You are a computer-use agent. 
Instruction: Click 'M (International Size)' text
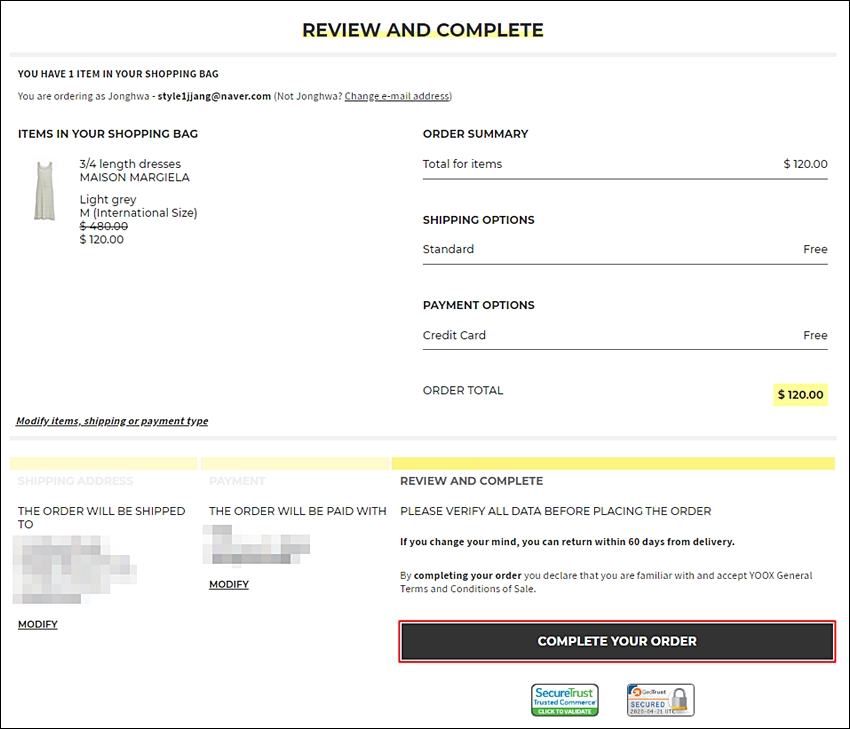pos(138,212)
